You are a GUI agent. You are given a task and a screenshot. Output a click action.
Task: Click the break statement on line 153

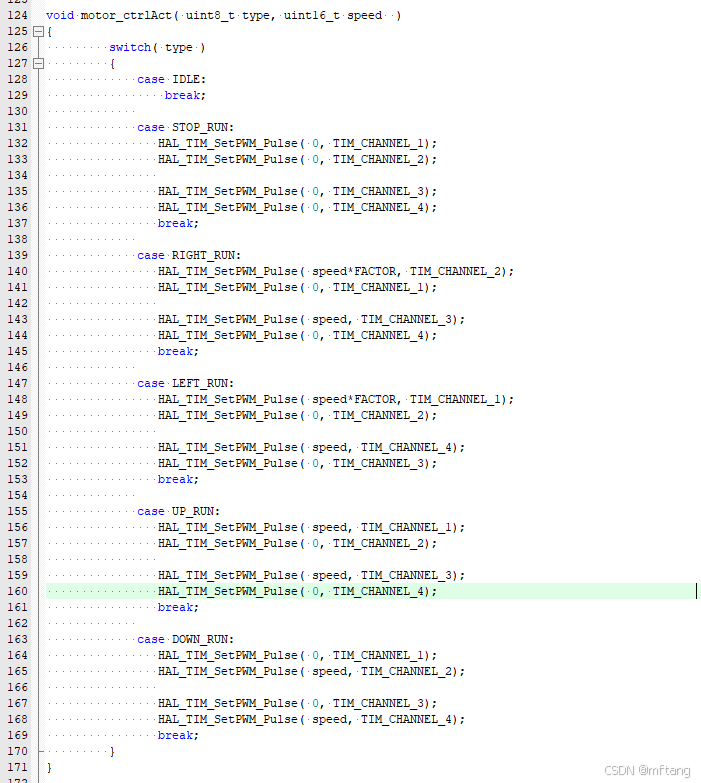tap(178, 479)
